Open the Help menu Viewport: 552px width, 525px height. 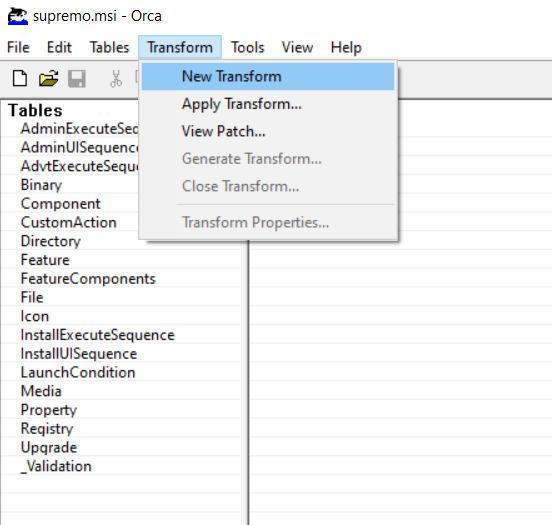[346, 47]
